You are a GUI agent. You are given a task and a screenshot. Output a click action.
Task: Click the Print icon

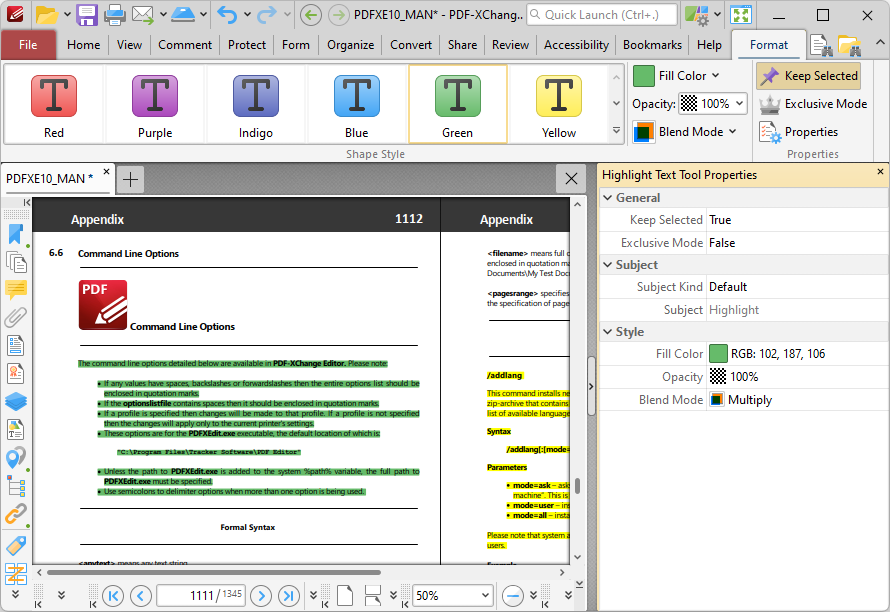click(115, 14)
